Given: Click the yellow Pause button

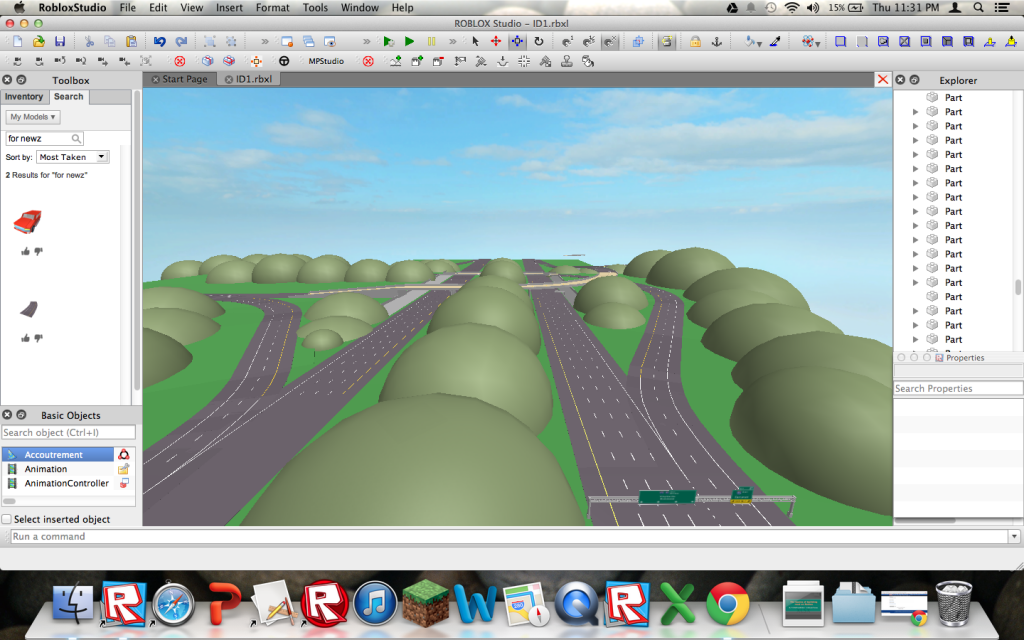Looking at the screenshot, I should (431, 41).
